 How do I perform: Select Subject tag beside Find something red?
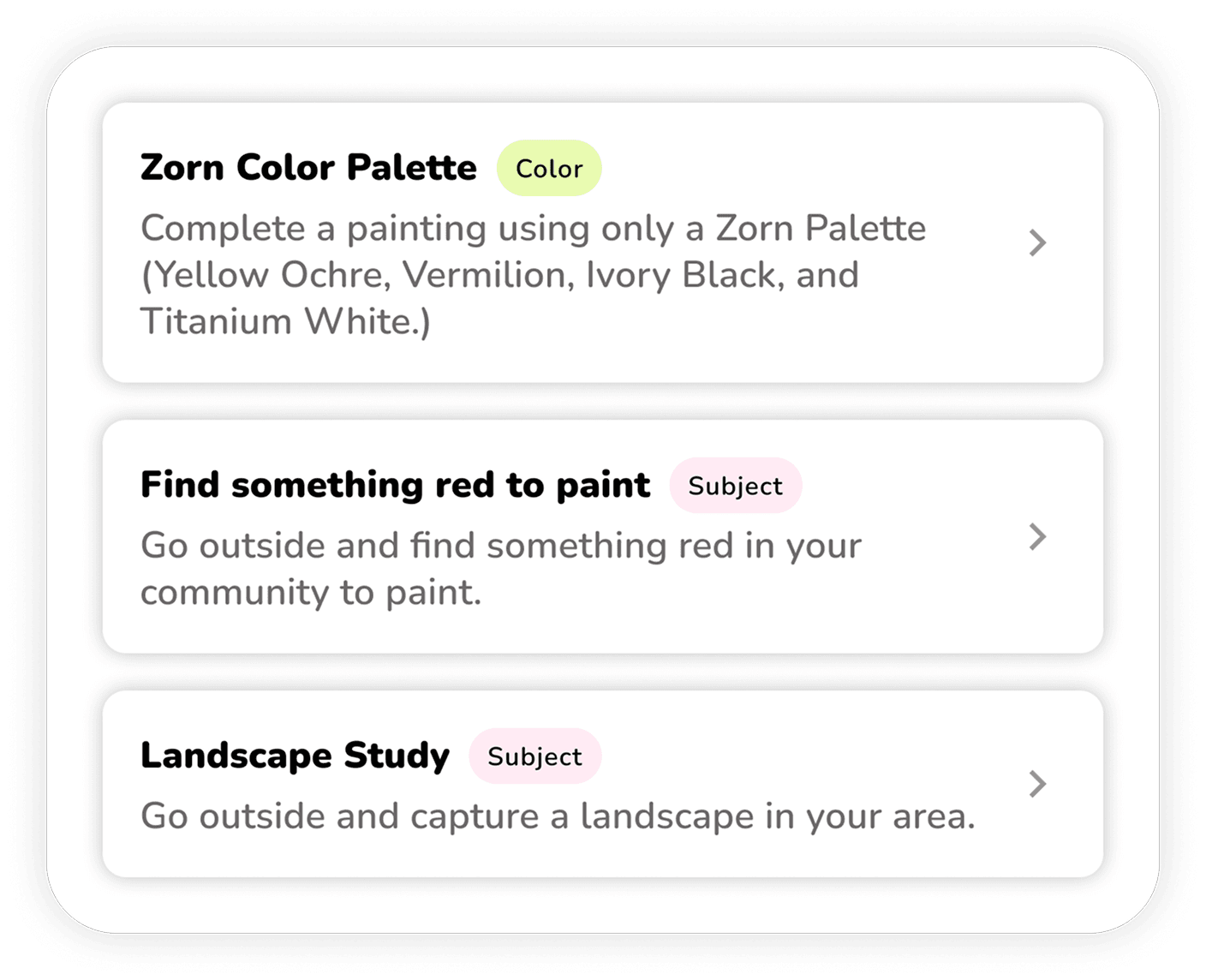[735, 486]
